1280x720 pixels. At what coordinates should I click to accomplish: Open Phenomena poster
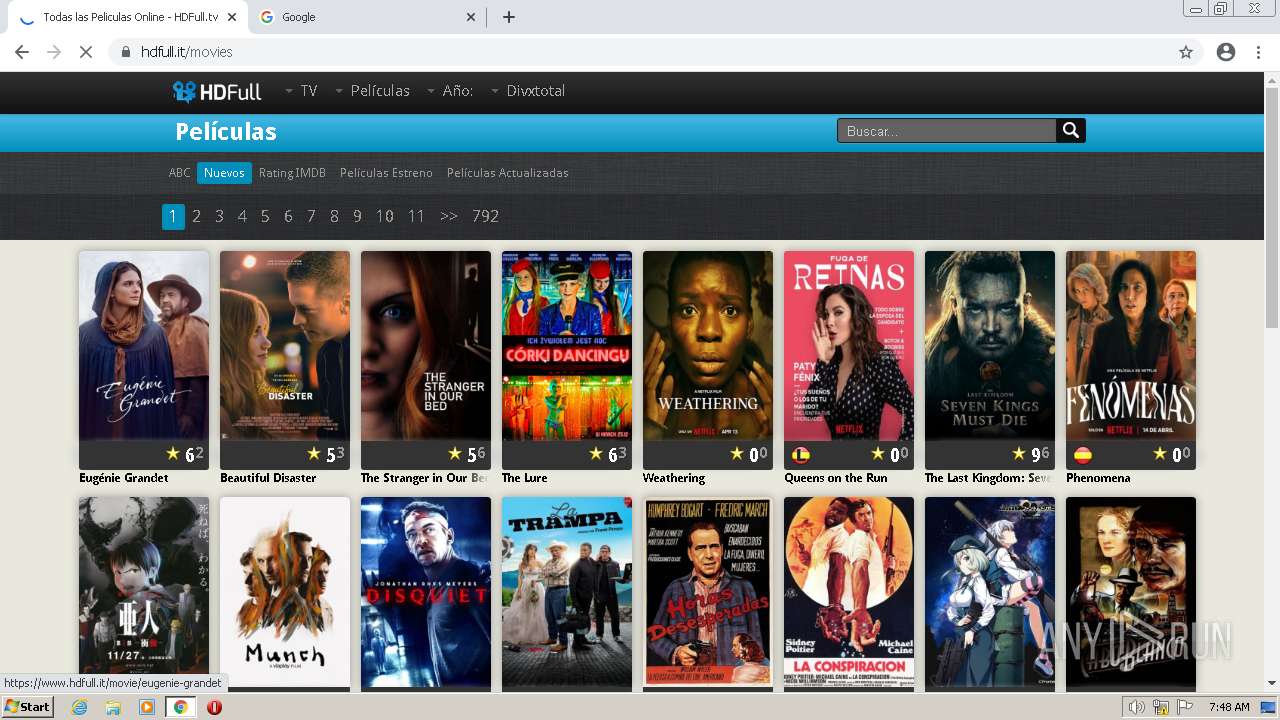pos(1131,345)
